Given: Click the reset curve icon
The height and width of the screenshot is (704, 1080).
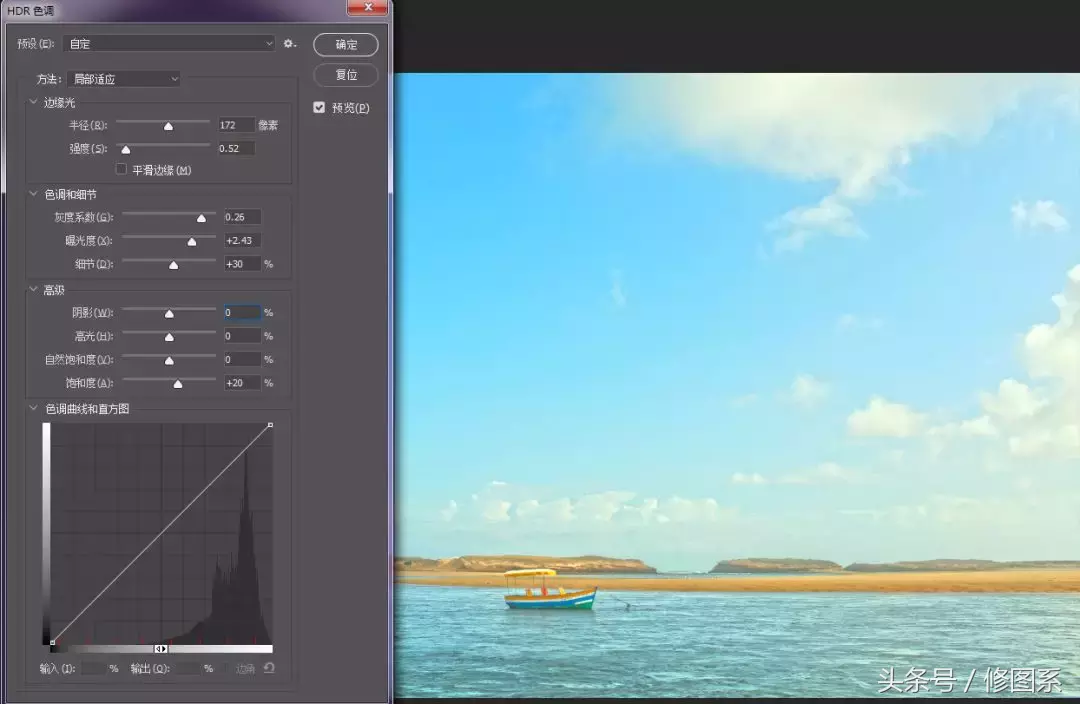Looking at the screenshot, I should tap(269, 667).
